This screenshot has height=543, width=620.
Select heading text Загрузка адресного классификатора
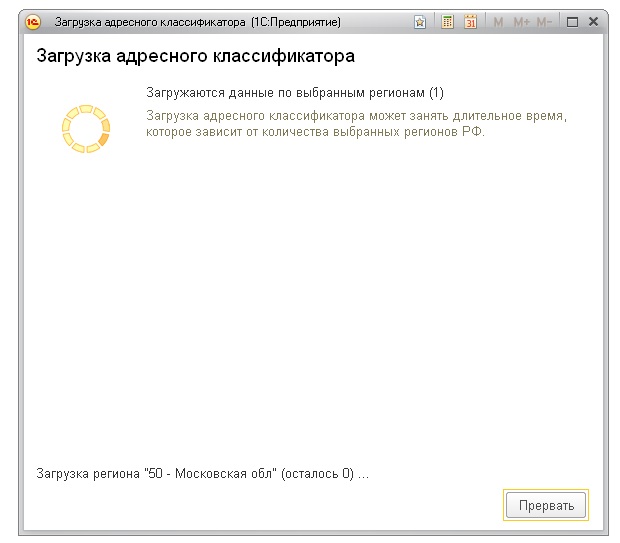point(195,56)
